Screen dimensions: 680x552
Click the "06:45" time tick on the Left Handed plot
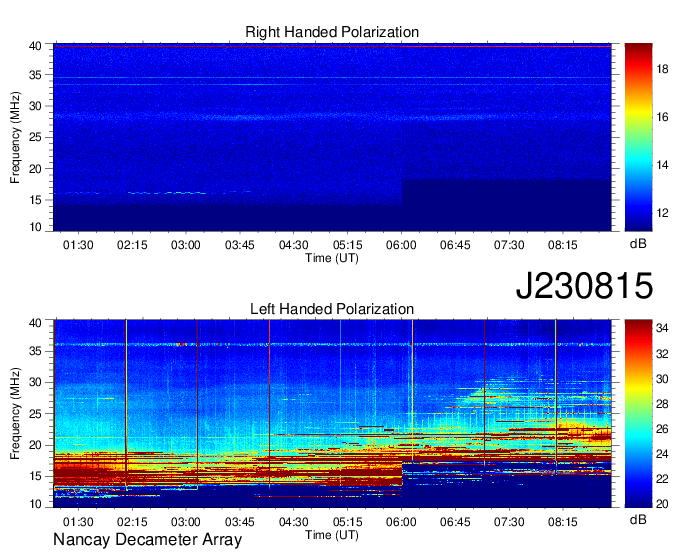click(x=455, y=522)
